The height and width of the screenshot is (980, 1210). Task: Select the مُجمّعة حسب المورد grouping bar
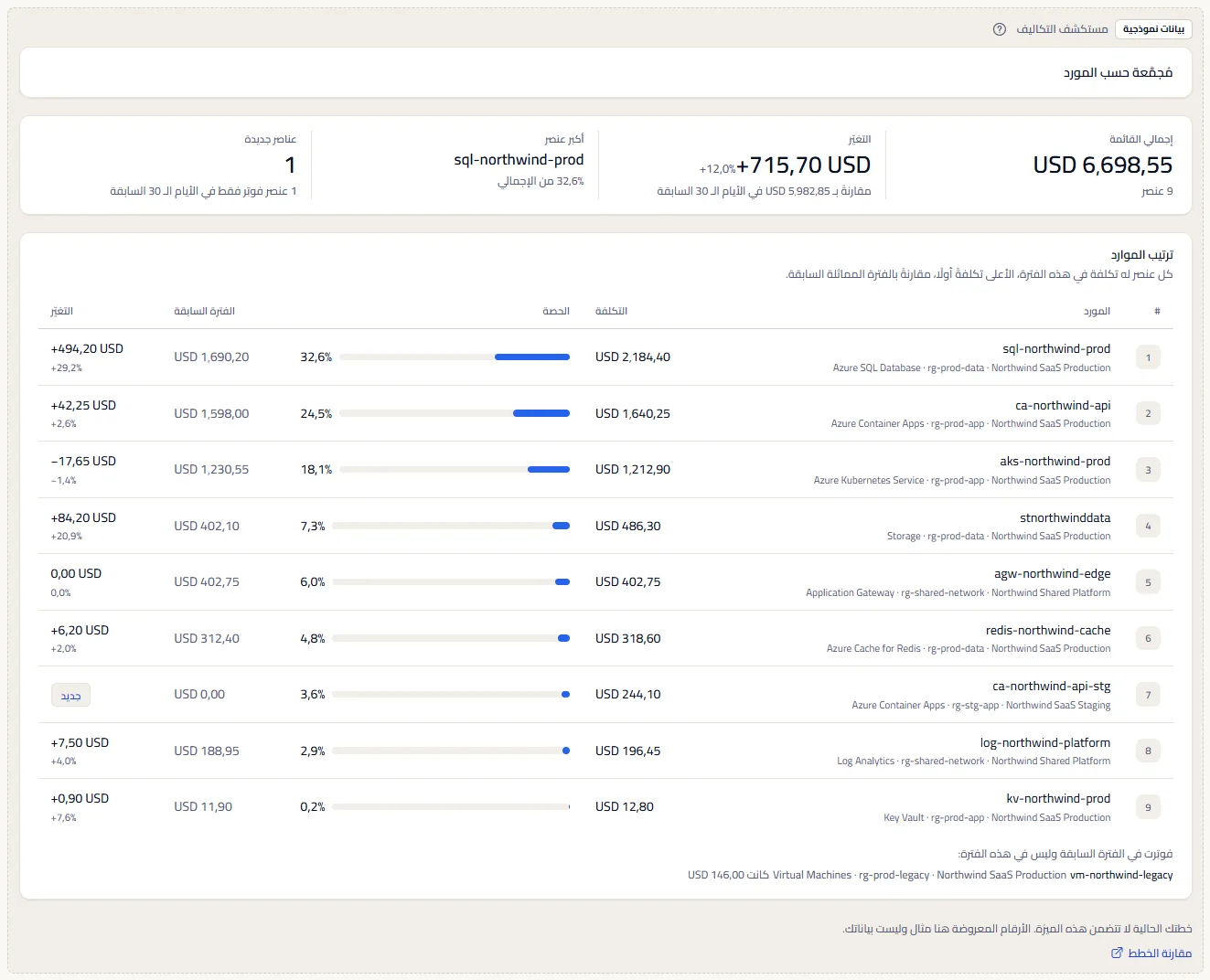click(x=605, y=72)
